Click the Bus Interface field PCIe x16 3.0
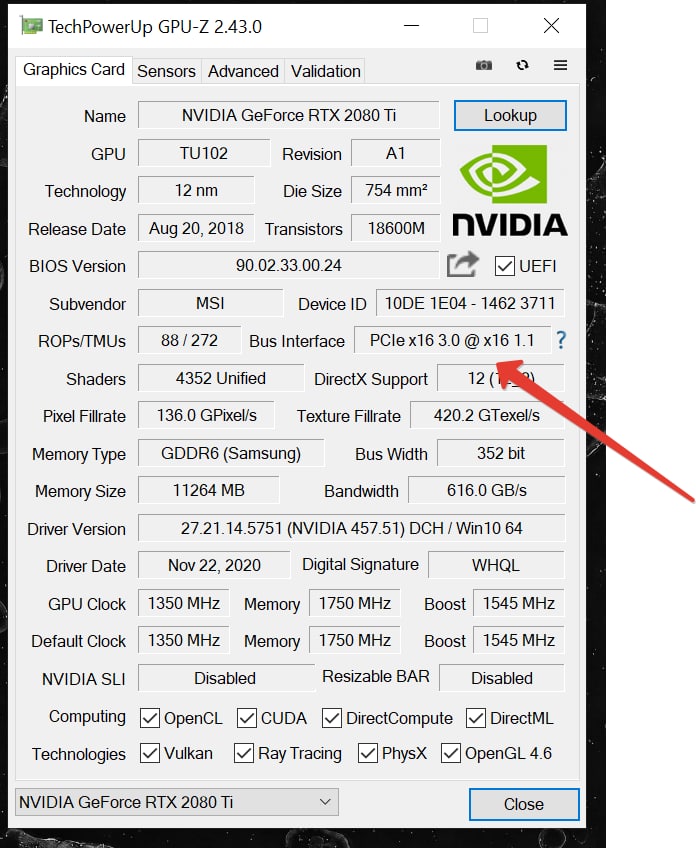The width and height of the screenshot is (696, 848). (x=452, y=340)
